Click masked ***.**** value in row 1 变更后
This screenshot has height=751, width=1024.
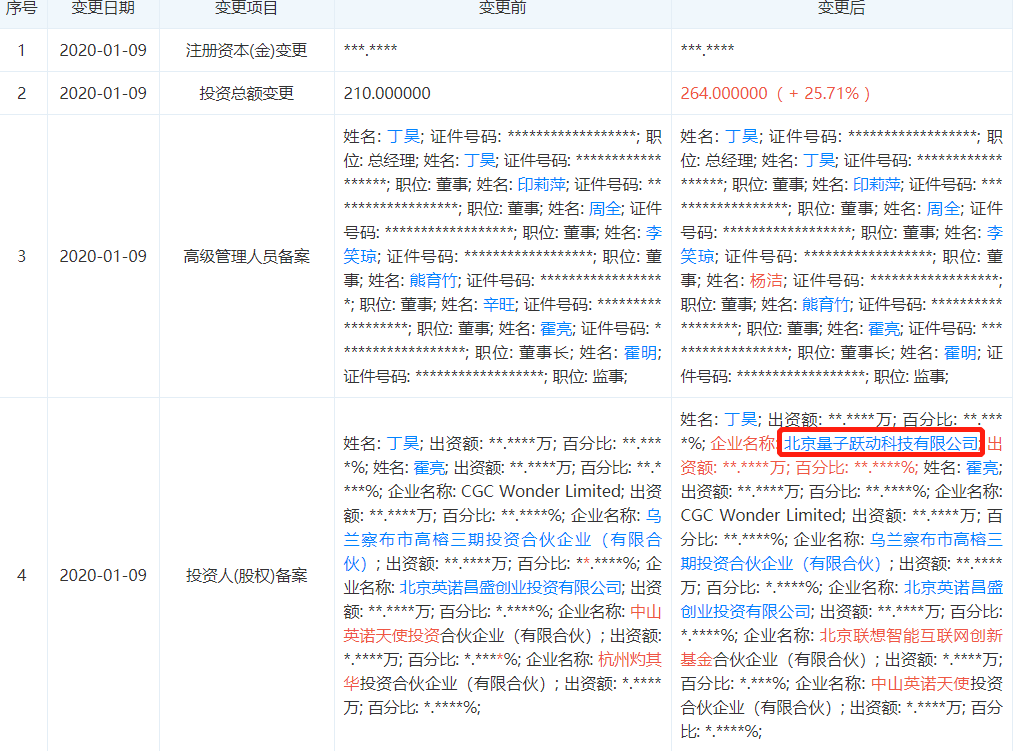707,49
